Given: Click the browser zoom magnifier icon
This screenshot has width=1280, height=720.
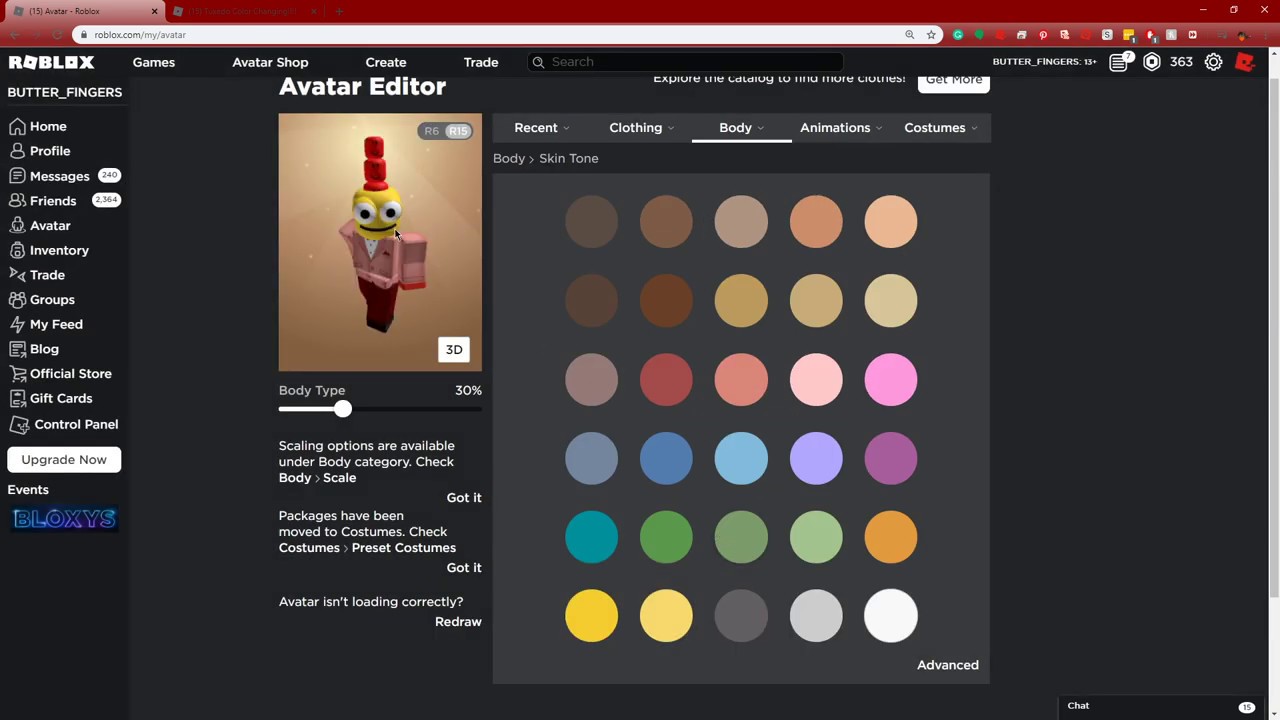Looking at the screenshot, I should point(909,35).
